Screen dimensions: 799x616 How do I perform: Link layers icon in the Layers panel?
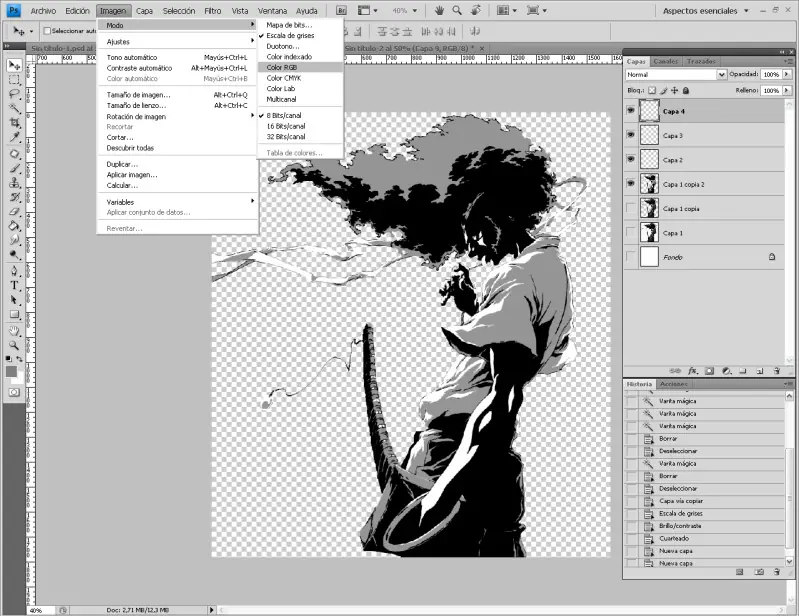675,371
